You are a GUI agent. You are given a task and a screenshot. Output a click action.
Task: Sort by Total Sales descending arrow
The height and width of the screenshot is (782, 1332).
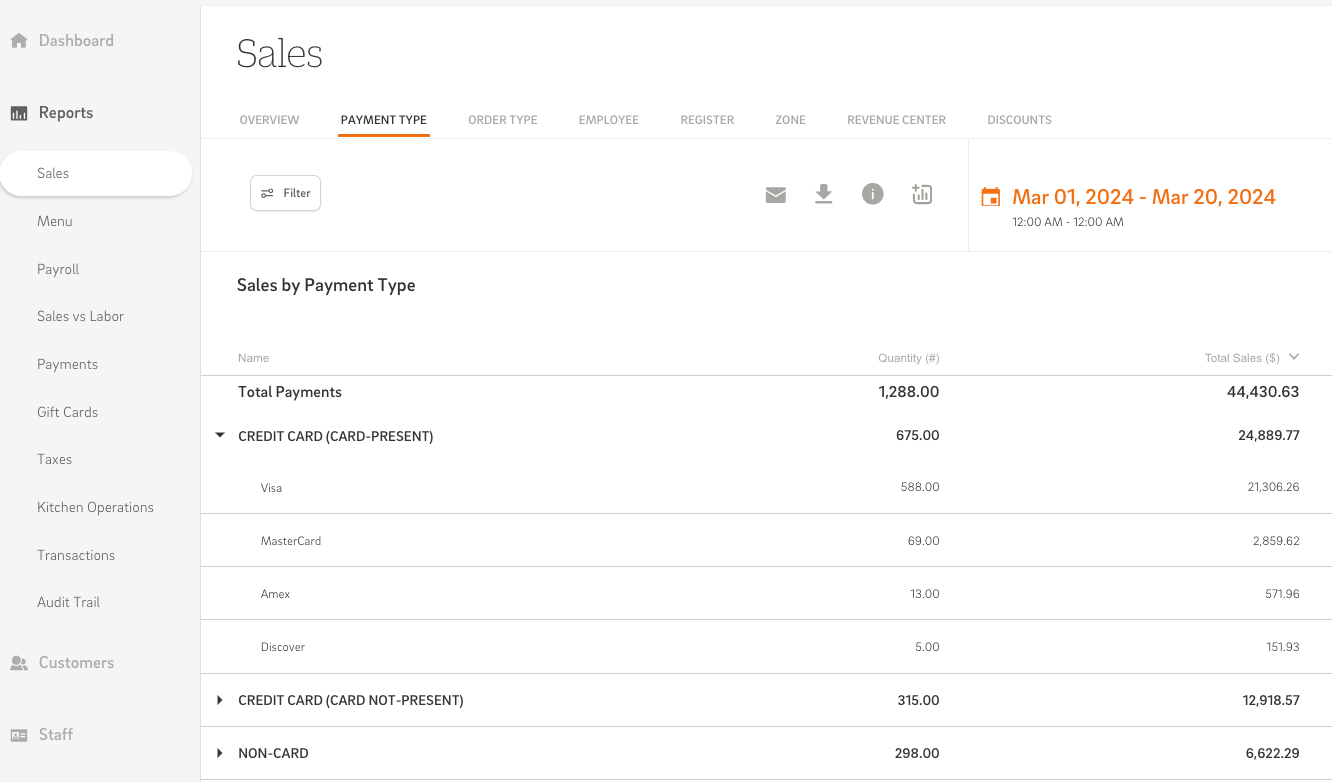pyautogui.click(x=1294, y=357)
